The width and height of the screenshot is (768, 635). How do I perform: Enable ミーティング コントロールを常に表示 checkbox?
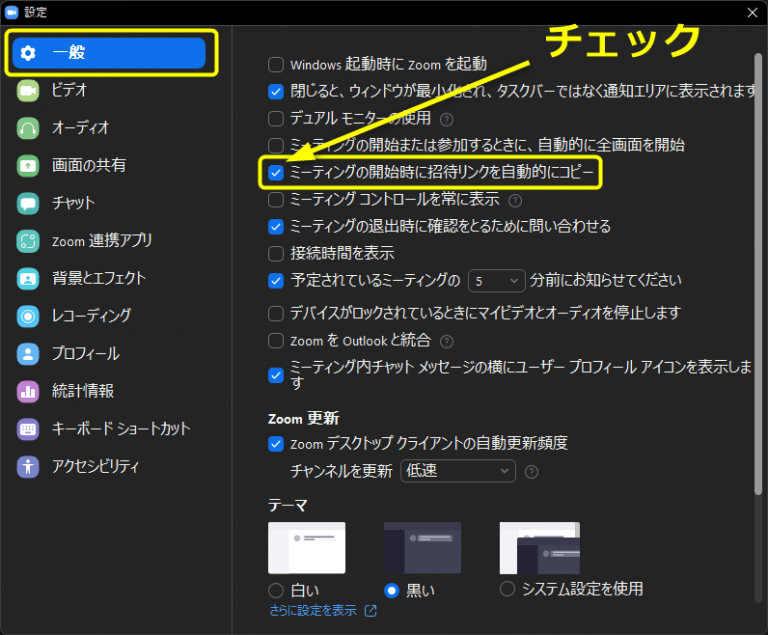coord(276,200)
